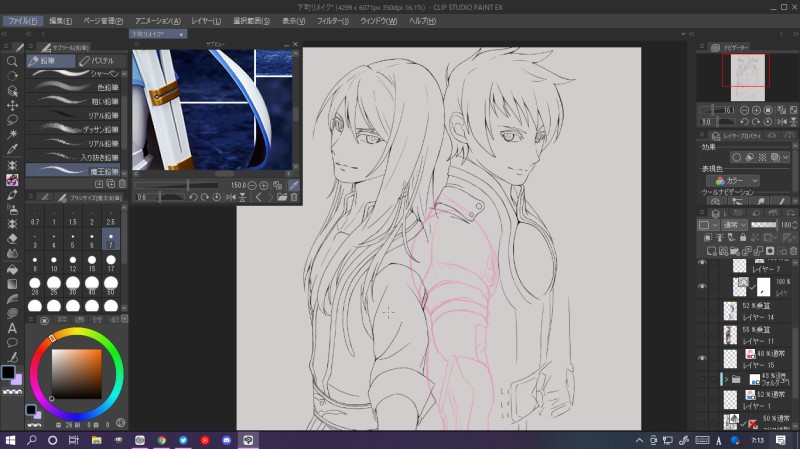
Task: Open the レイヤー(L) menu
Action: [205, 20]
